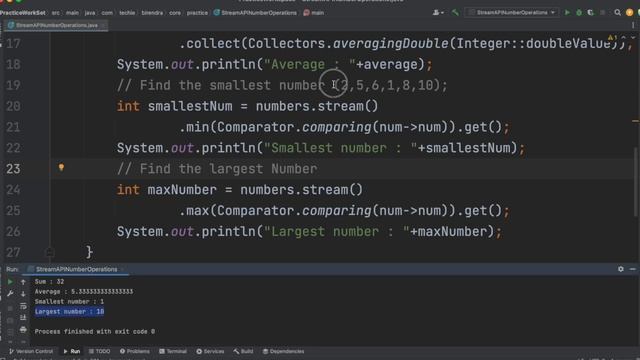Click 'Sum : 32' console output
The height and width of the screenshot is (360, 640).
49,282
